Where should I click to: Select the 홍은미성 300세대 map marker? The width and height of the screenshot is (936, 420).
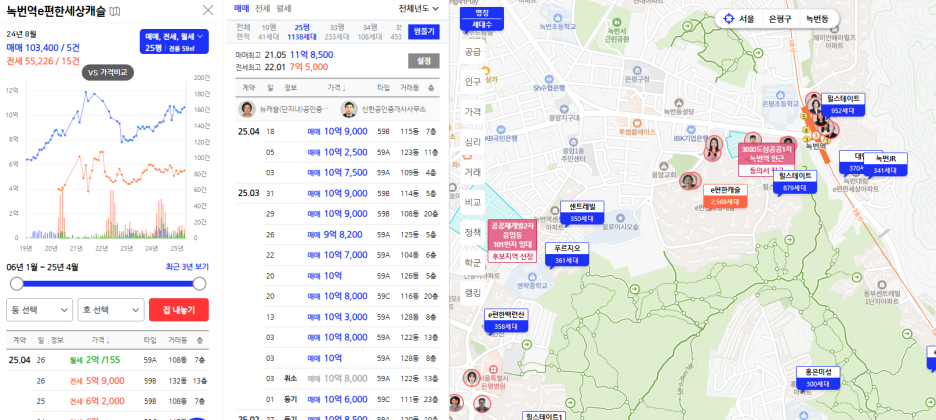click(x=818, y=378)
